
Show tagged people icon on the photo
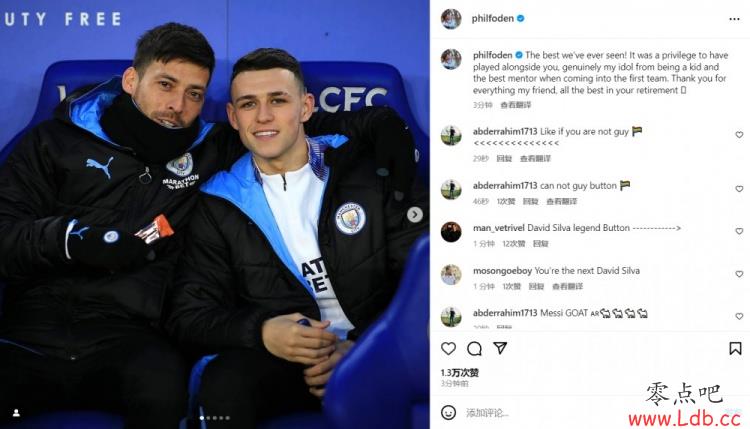(16, 413)
